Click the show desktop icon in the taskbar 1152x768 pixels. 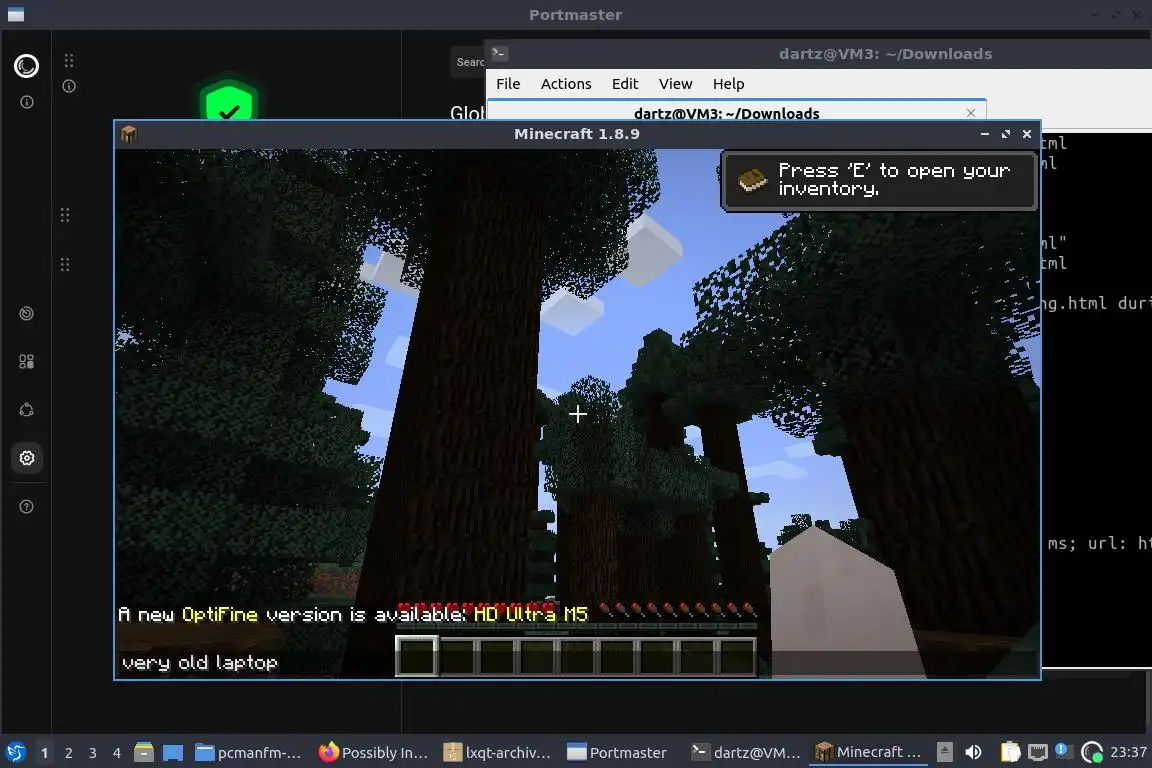point(173,753)
